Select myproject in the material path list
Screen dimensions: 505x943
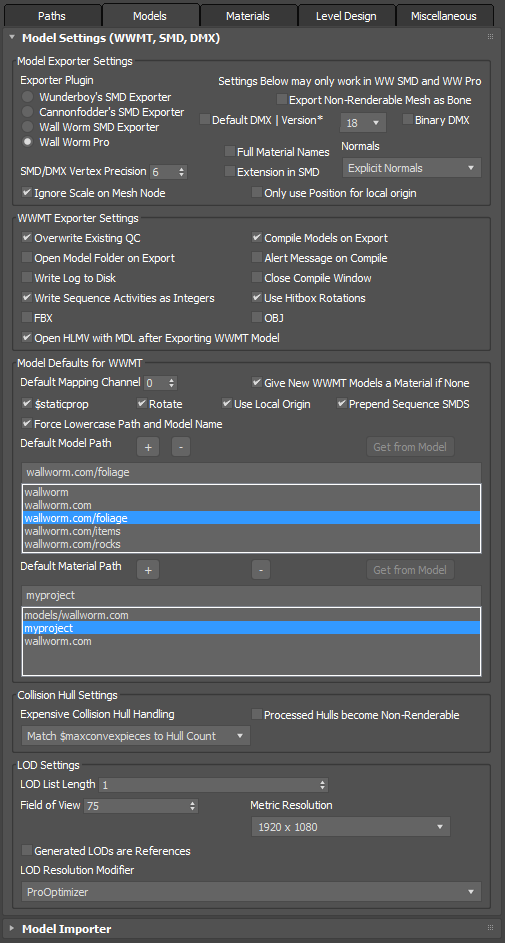click(251, 628)
